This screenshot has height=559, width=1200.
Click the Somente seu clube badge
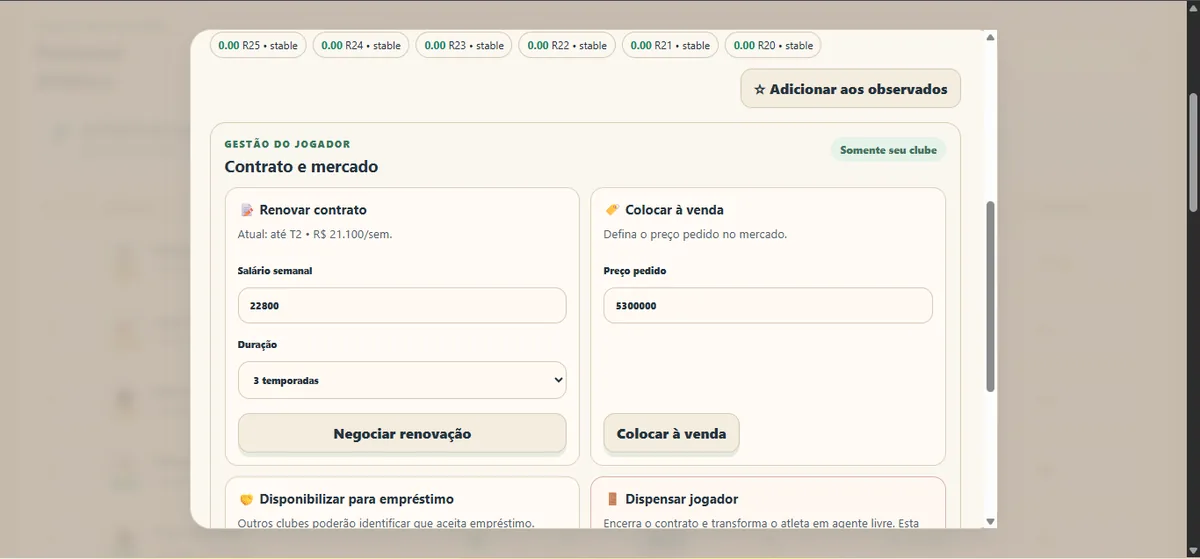(888, 150)
